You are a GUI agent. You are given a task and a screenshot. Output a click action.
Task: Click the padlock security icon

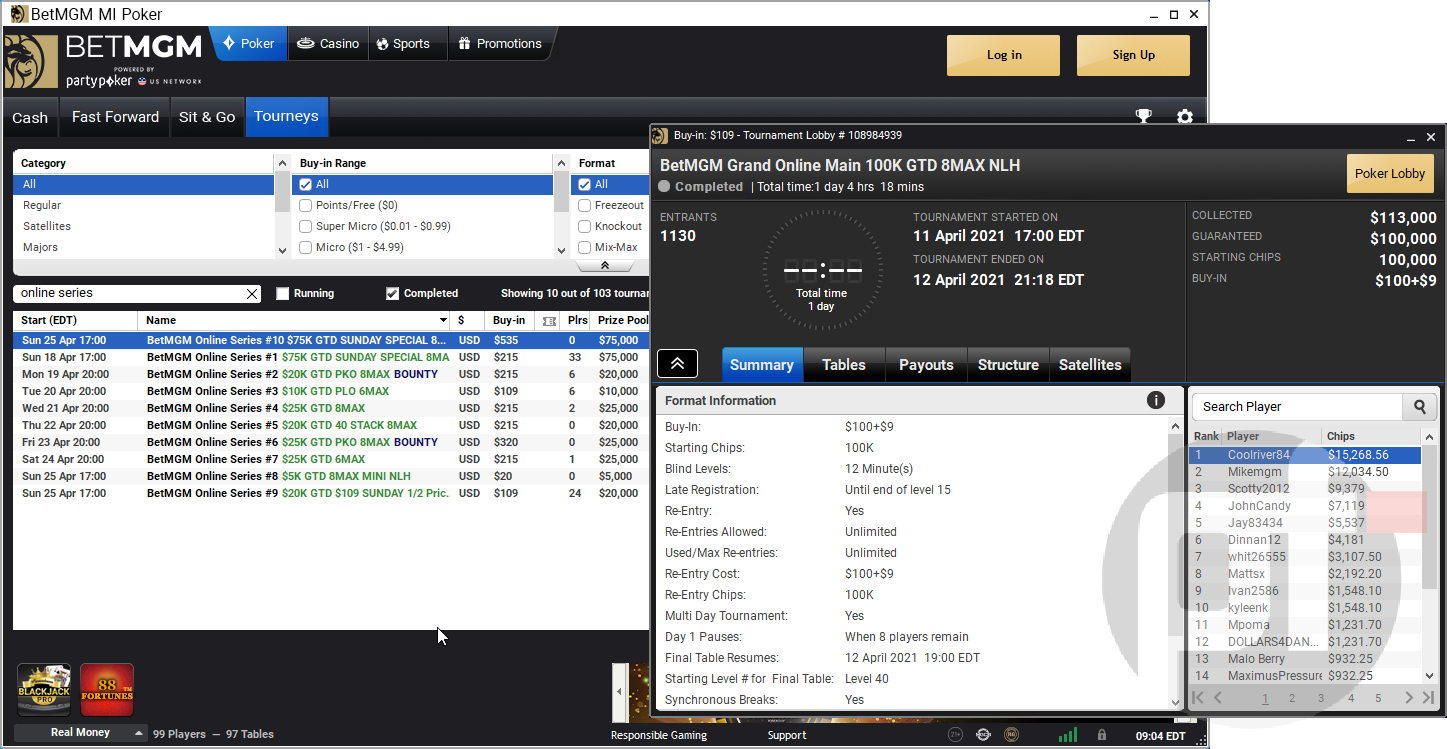coord(1101,735)
